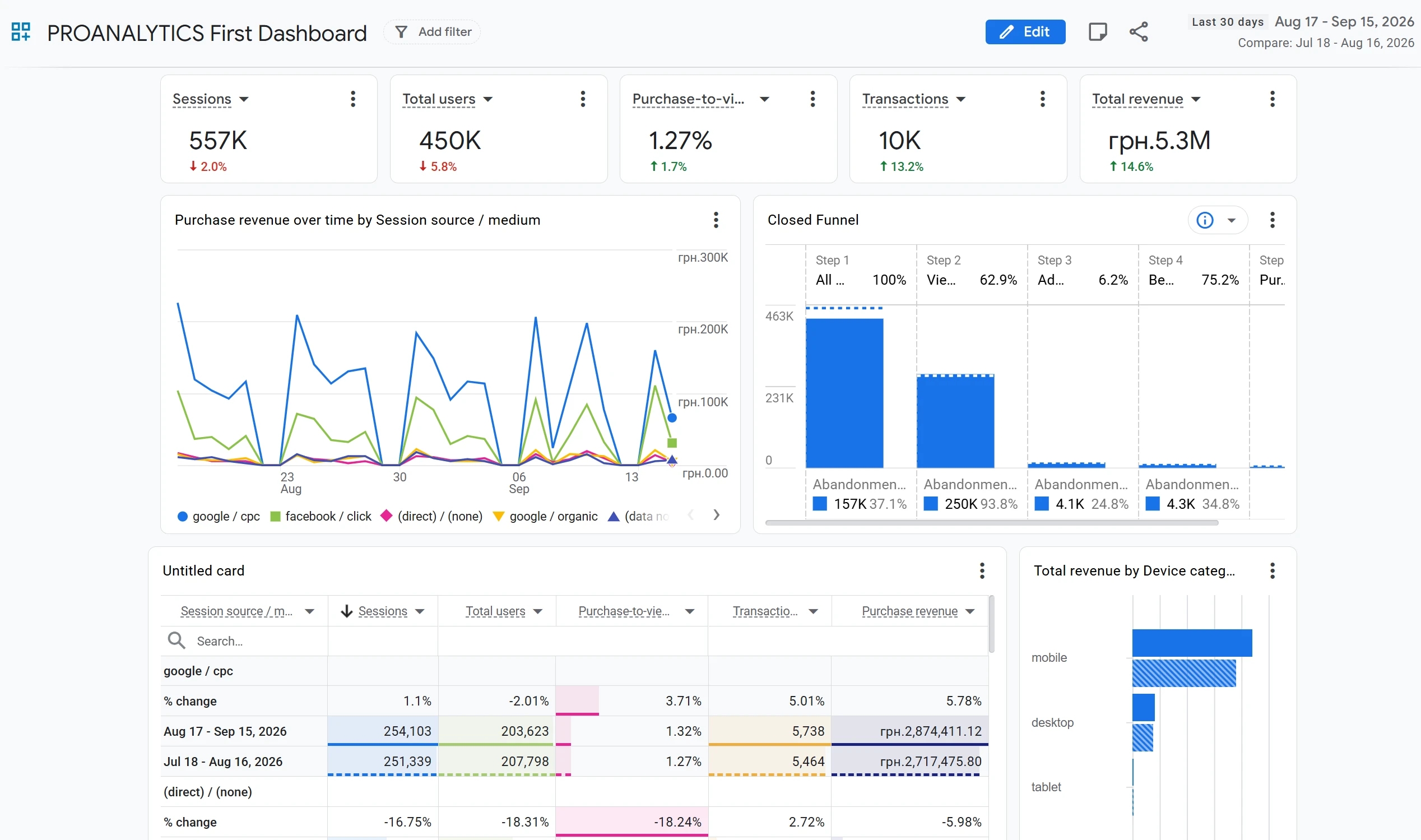Open the table Sessions column dropdown

click(420, 611)
